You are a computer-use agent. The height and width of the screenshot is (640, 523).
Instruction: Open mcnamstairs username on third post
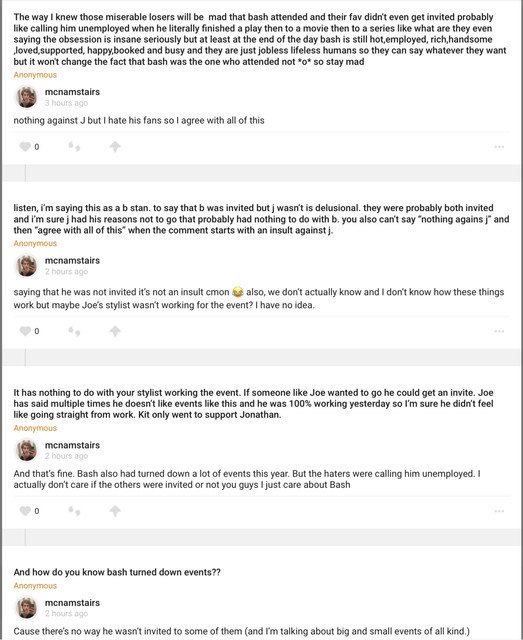(x=72, y=445)
